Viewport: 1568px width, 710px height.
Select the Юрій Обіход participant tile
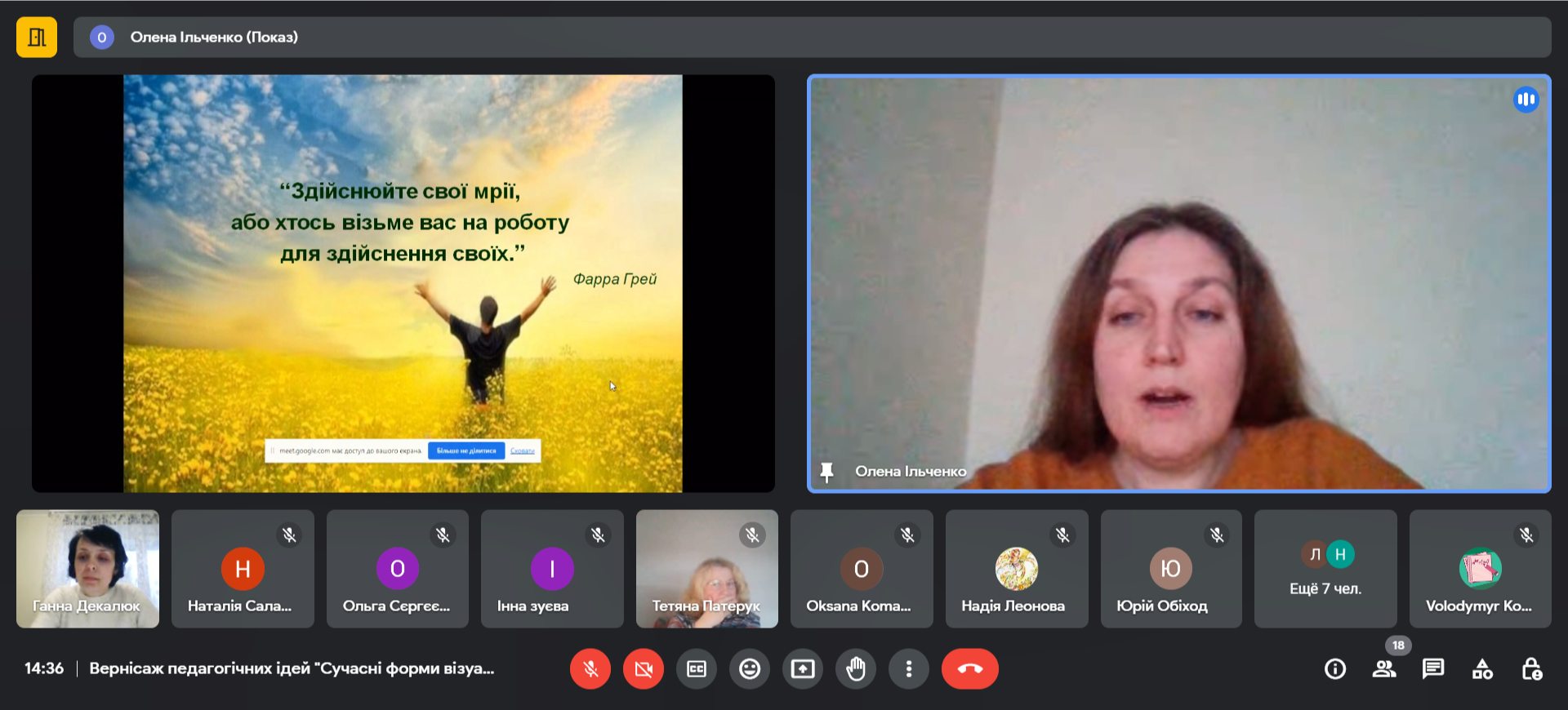(x=1170, y=569)
